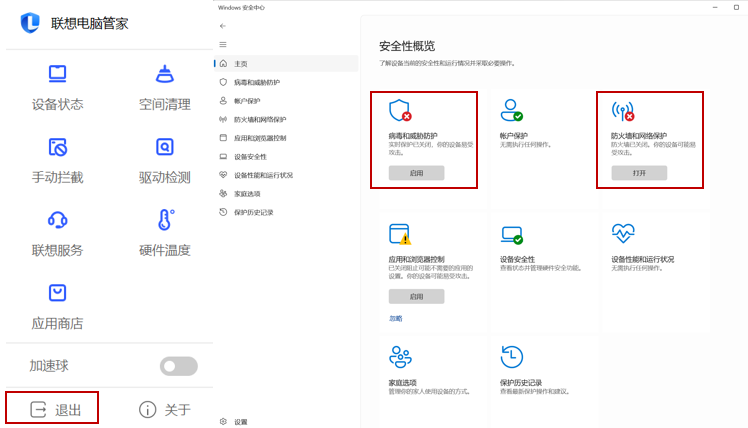Viewport: 748px width, 428px height.
Task: Click the 家庭选项 card title
Action: tap(403, 383)
